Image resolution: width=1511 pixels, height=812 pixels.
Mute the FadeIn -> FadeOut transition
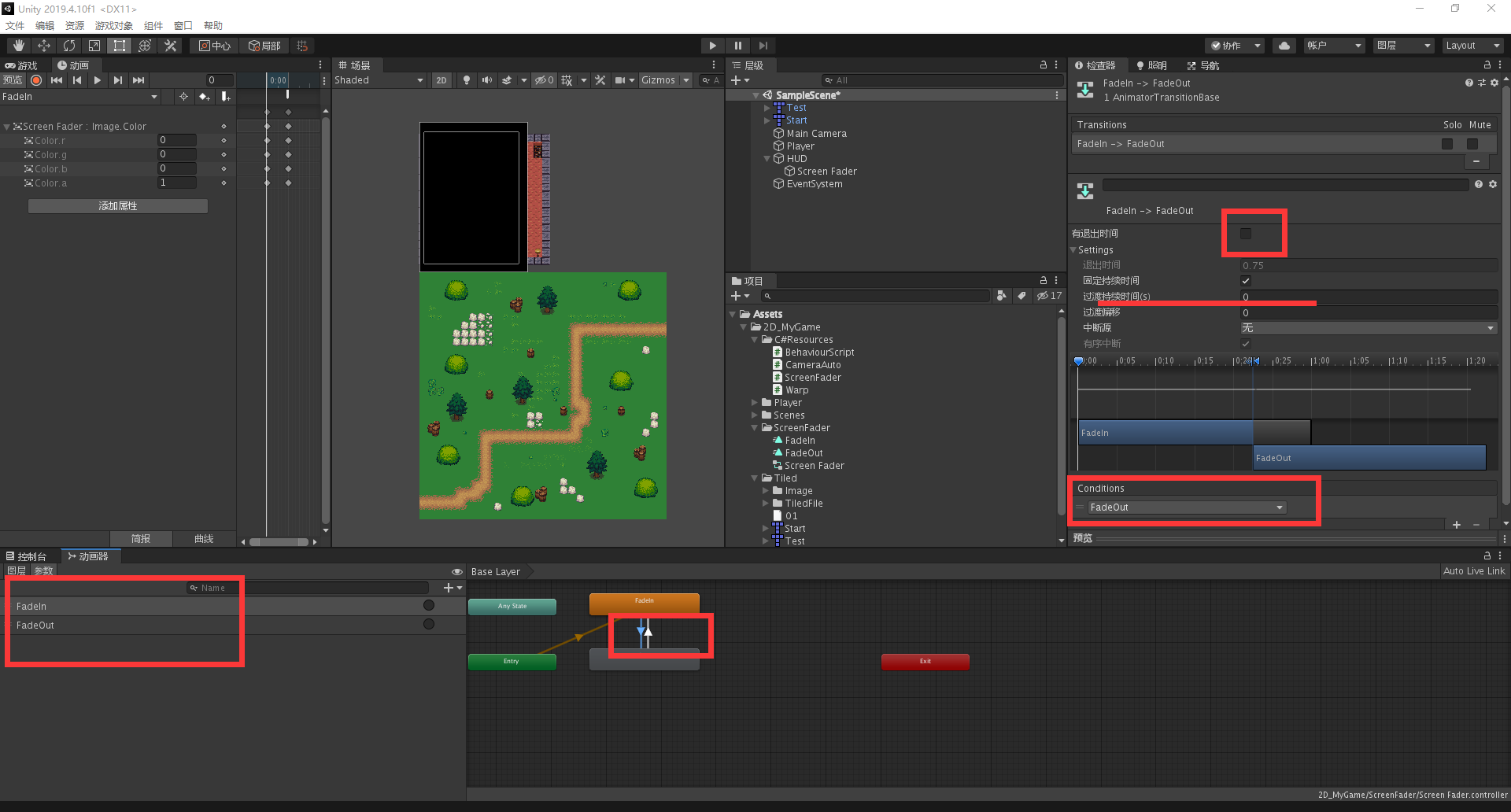coord(1472,143)
